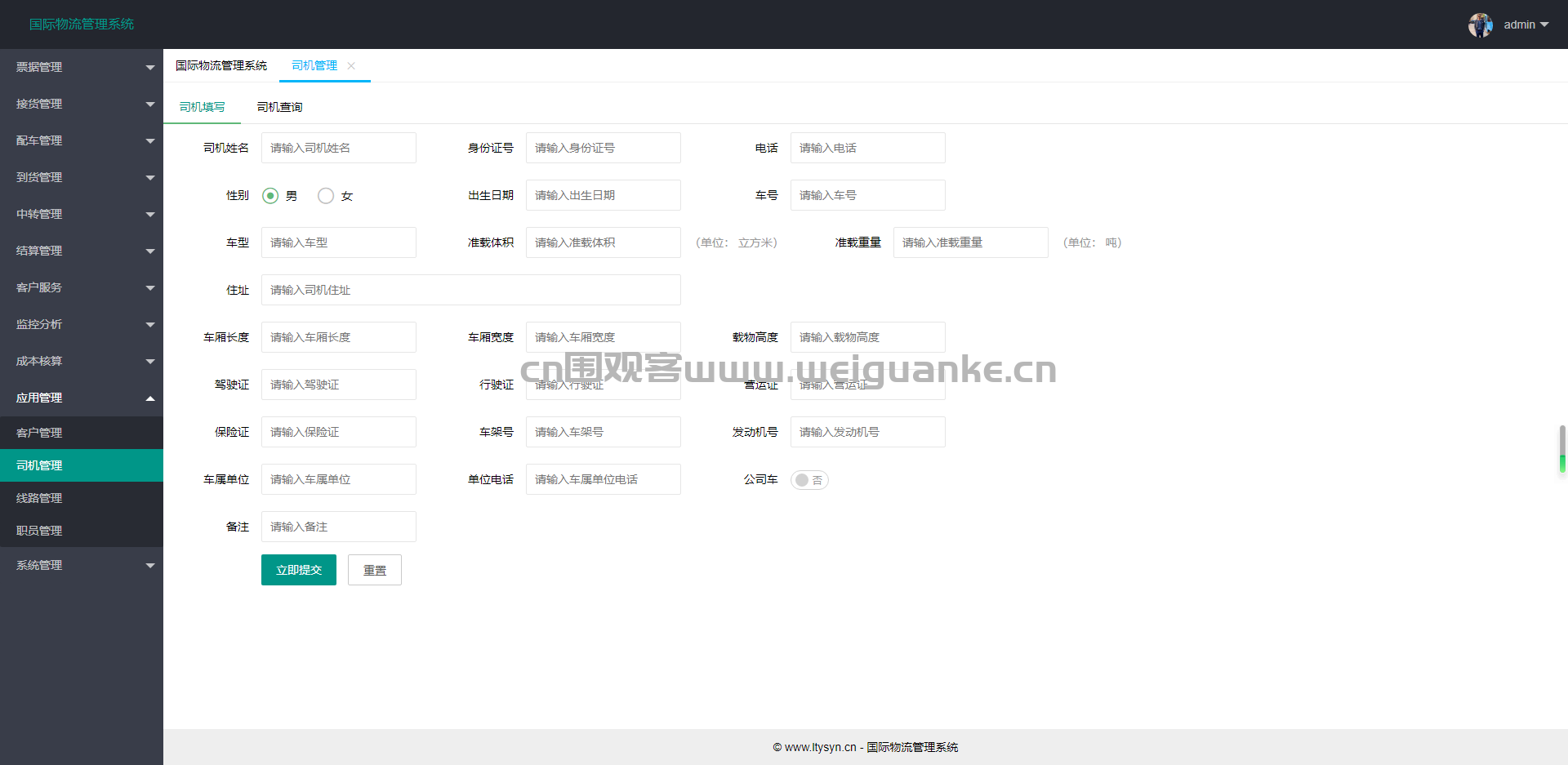The width and height of the screenshot is (1568, 765).
Task: Open 客户管理 in the sidebar
Action: point(82,433)
